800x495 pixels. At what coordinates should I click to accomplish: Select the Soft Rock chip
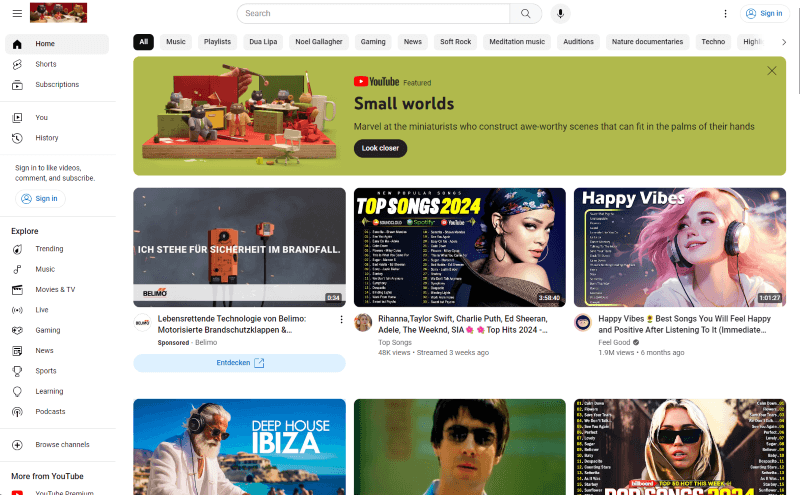pyautogui.click(x=456, y=42)
